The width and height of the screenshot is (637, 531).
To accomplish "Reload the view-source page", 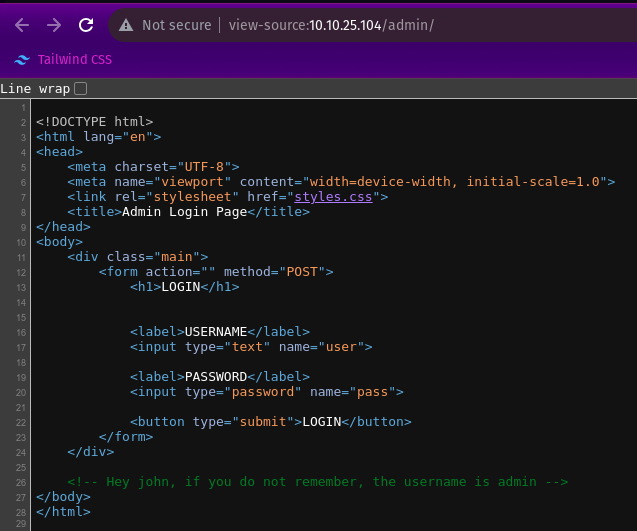I will [x=86, y=25].
